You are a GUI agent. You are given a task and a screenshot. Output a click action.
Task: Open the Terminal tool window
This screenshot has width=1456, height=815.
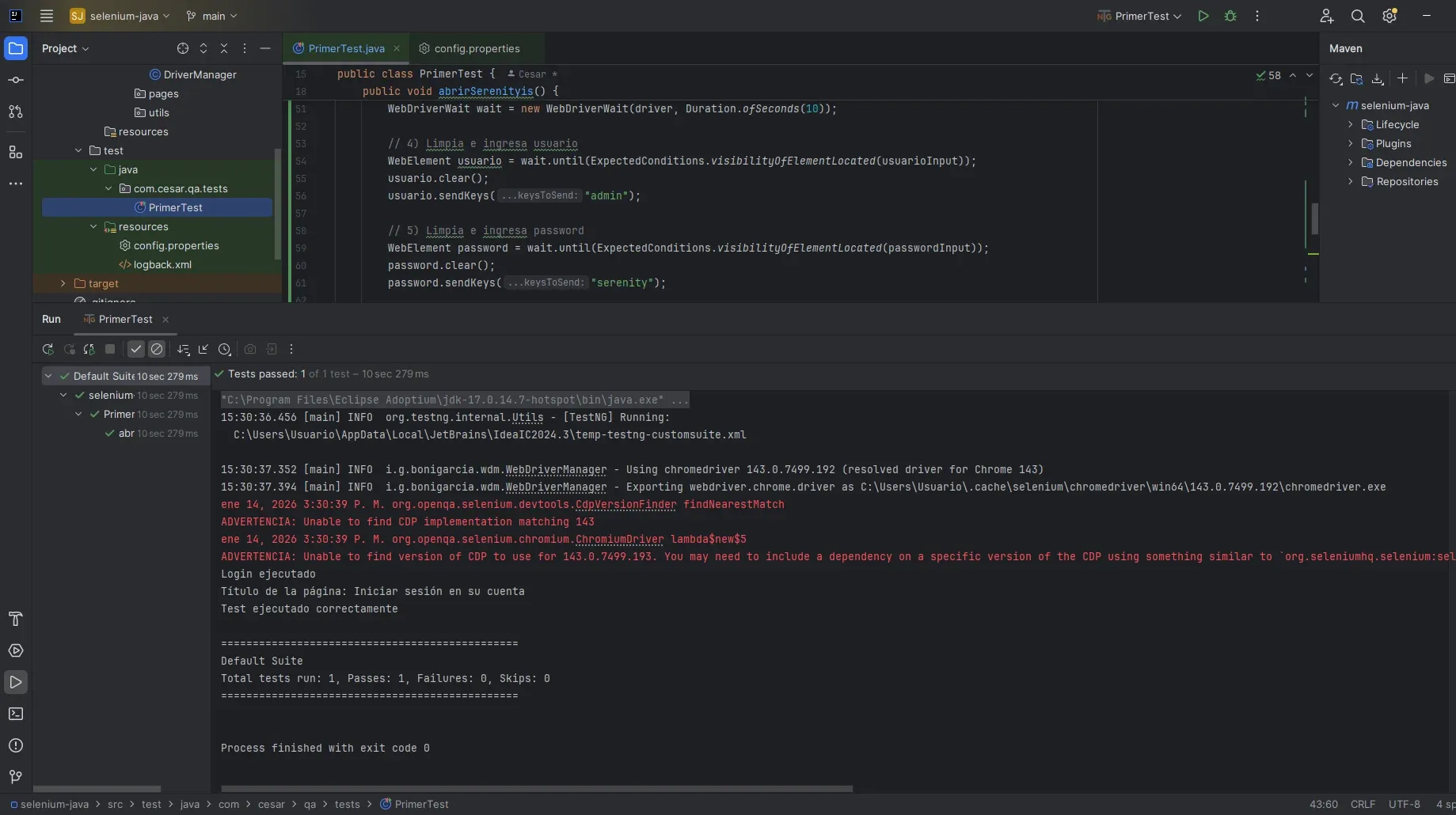(16, 714)
